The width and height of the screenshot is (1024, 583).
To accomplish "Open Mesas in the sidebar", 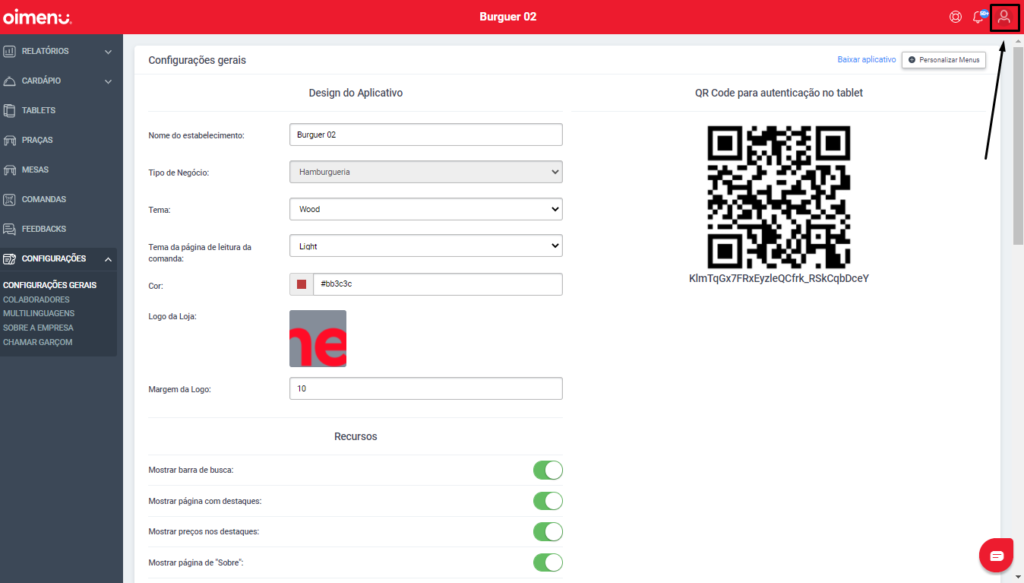I will pos(35,170).
